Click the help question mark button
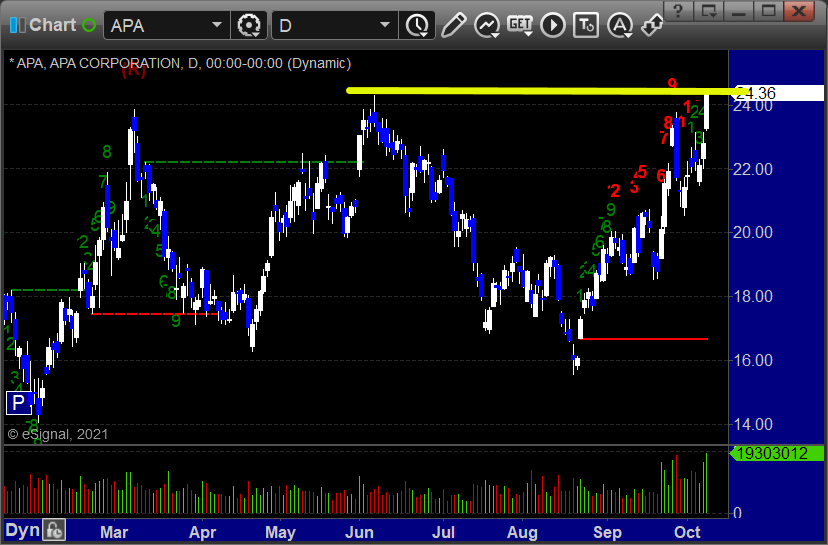Screen dimensions: 828x545 (x=679, y=11)
